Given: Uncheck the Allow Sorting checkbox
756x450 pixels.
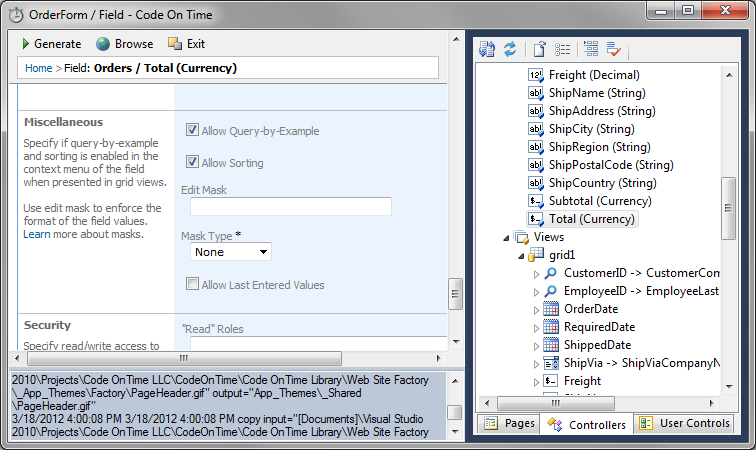Looking at the screenshot, I should pyautogui.click(x=193, y=163).
